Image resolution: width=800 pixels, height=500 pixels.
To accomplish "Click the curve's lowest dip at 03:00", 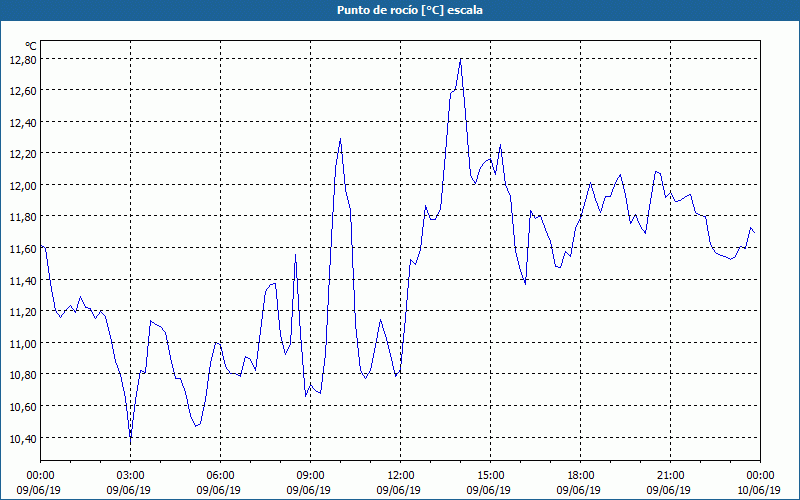I will pyautogui.click(x=131, y=439).
